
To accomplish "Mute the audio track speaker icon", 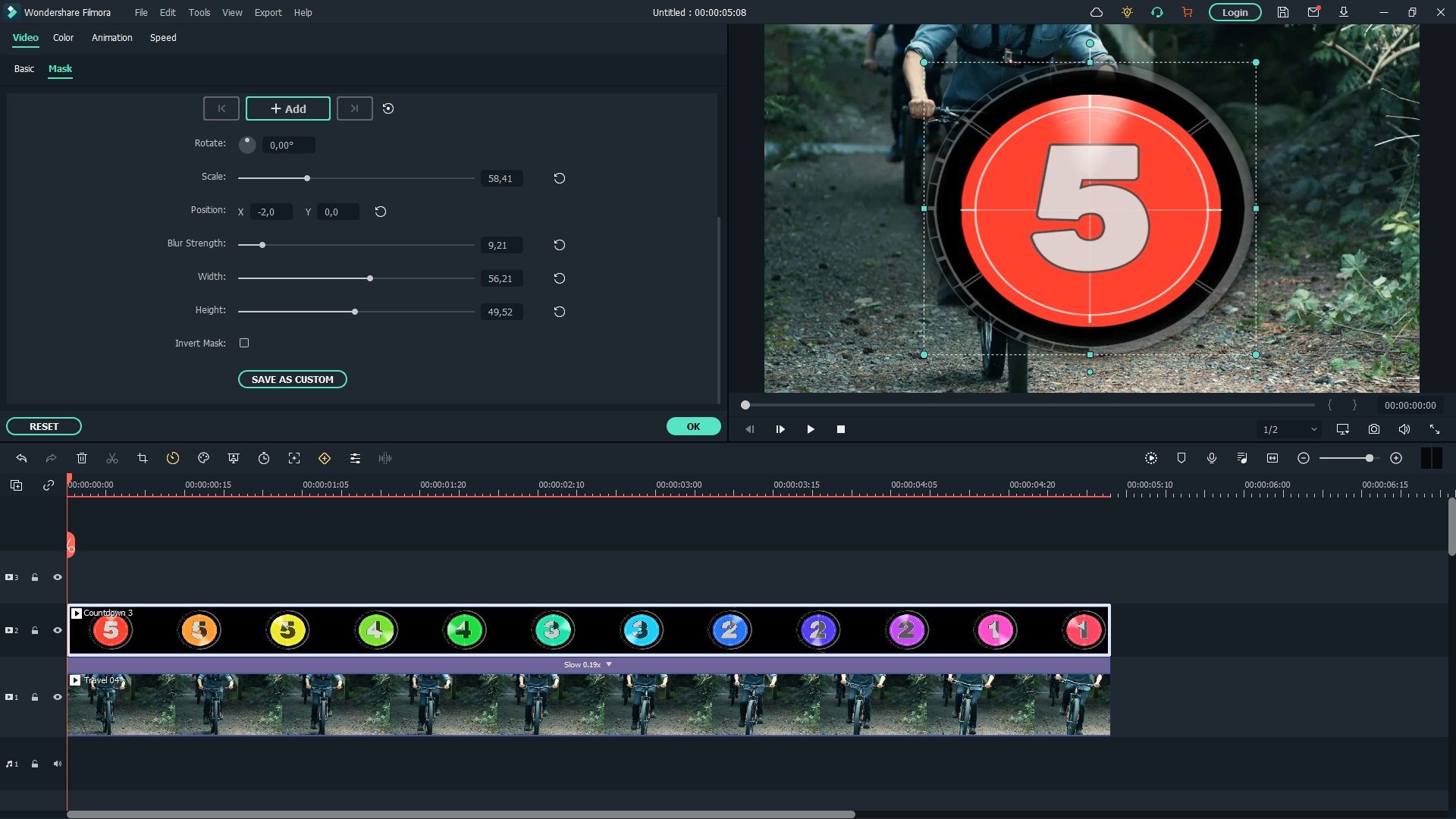I will (57, 764).
